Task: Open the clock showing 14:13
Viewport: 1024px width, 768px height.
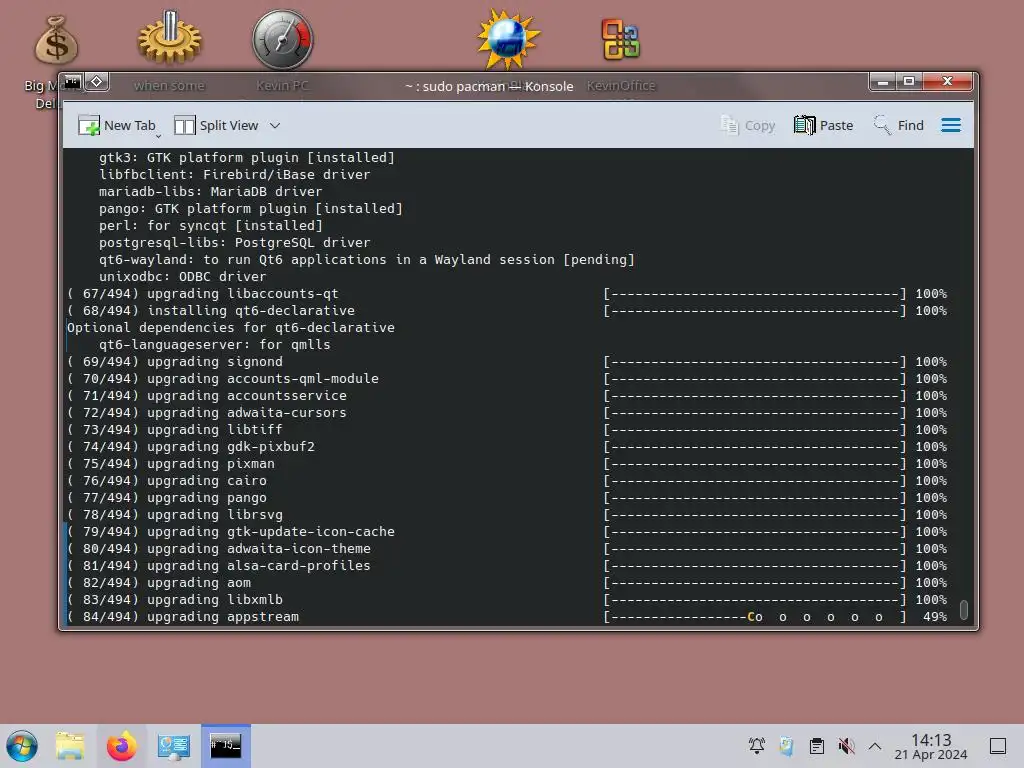Action: point(931,746)
